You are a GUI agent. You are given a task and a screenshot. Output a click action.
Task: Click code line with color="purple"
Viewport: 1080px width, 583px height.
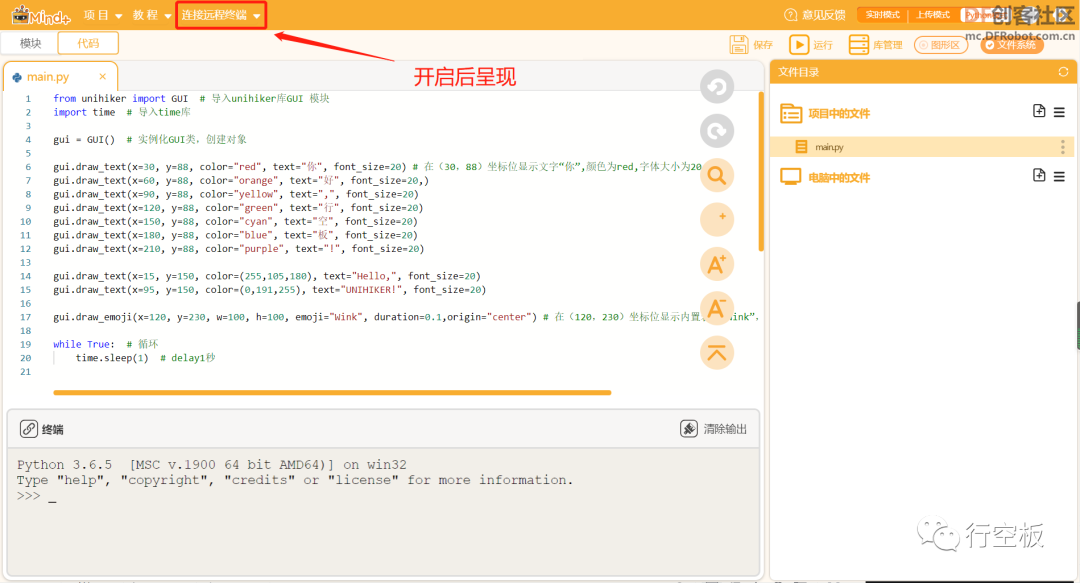tap(238, 249)
